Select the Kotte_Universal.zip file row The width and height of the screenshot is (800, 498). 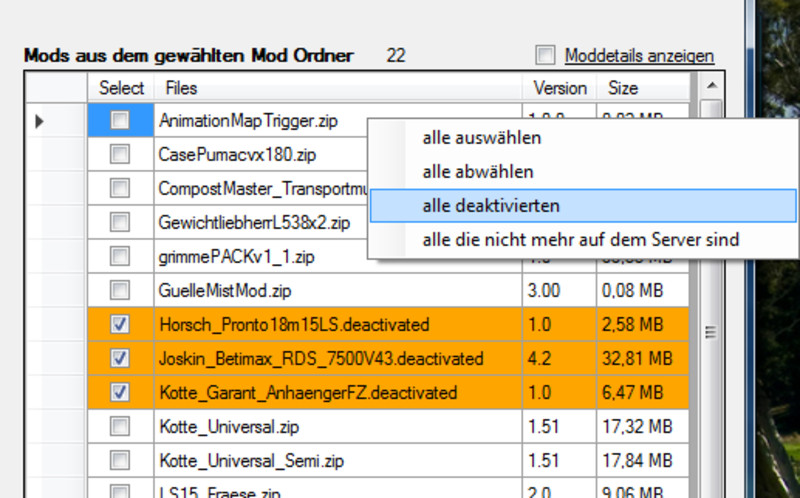pyautogui.click(x=338, y=426)
